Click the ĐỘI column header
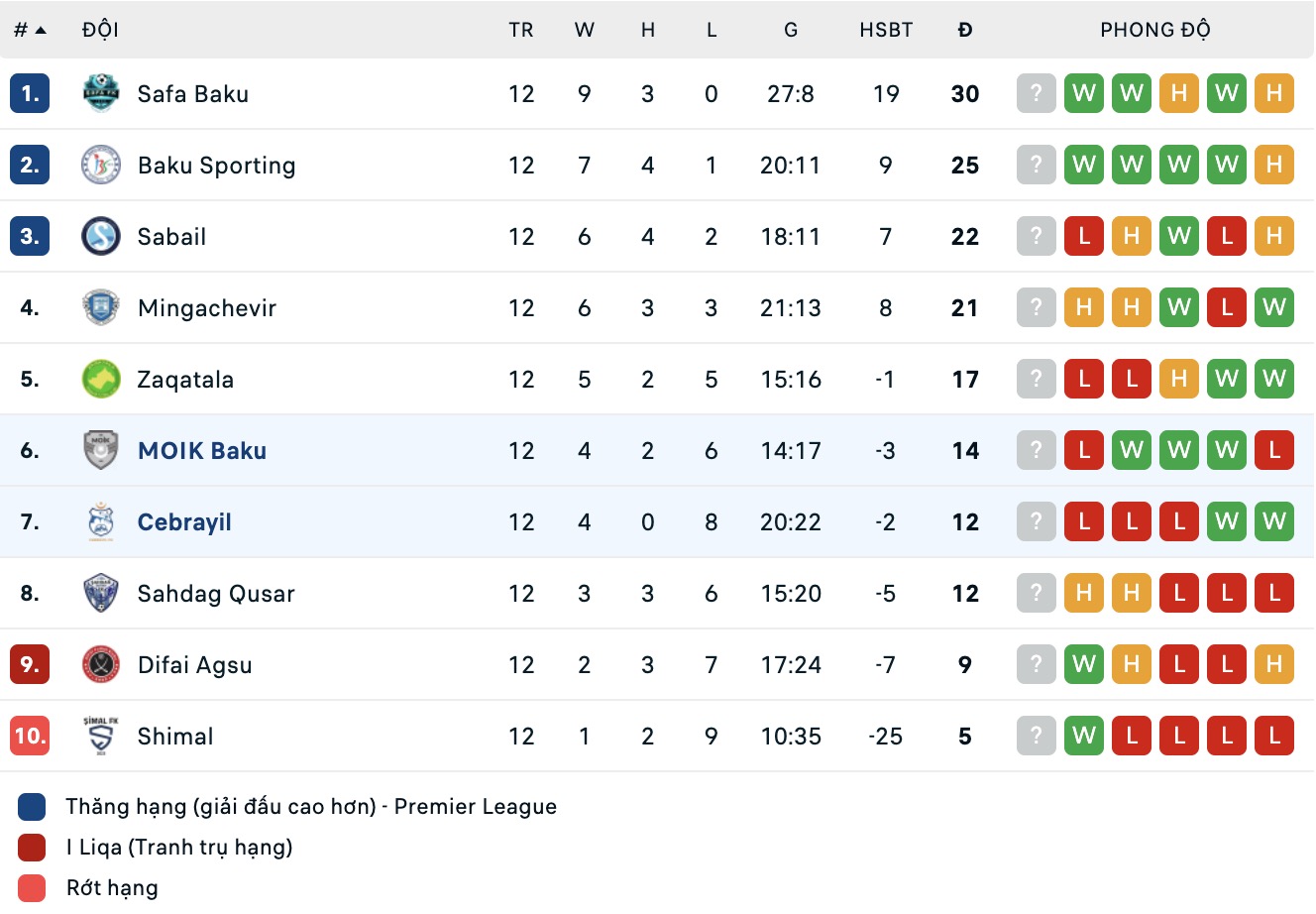Viewport: 1316px width, 914px height. pyautogui.click(x=100, y=30)
